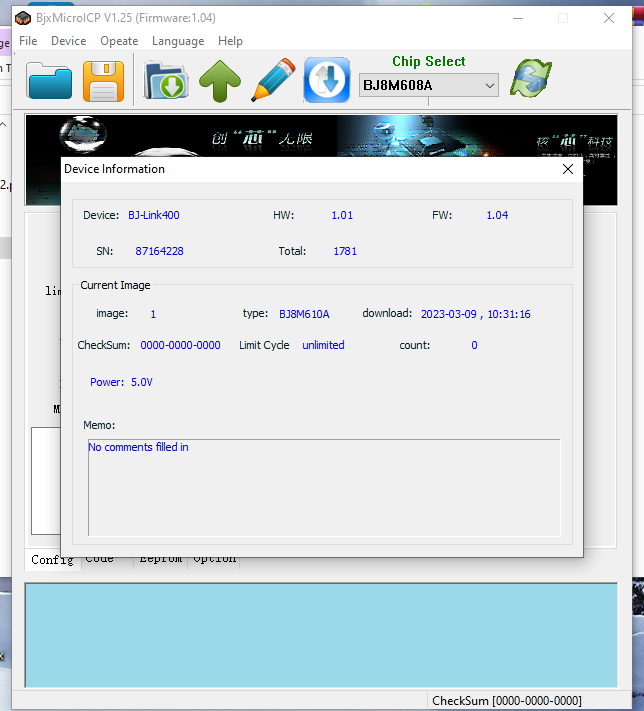Click the folder icon with green download arrow
This screenshot has height=711, width=644.
click(166, 80)
